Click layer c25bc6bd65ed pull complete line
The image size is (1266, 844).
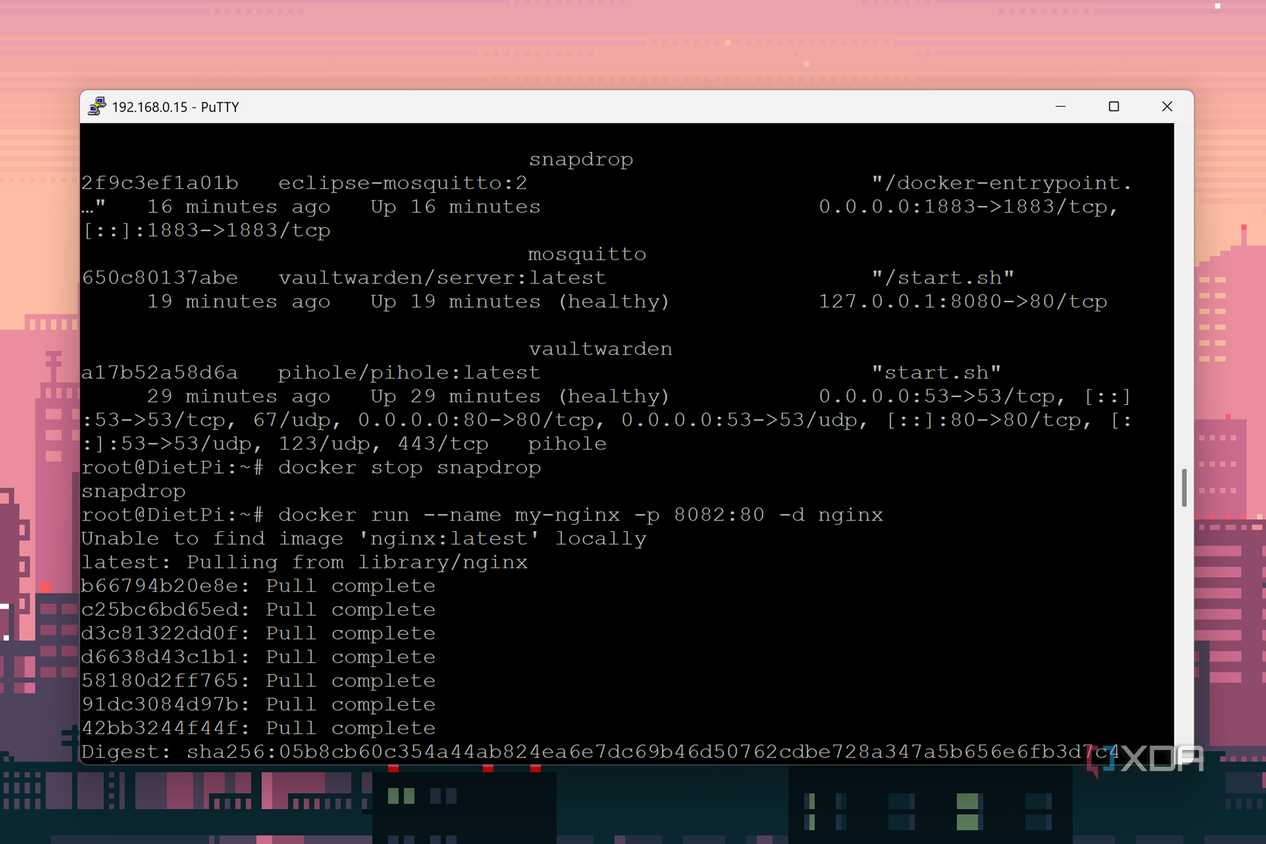pos(258,610)
